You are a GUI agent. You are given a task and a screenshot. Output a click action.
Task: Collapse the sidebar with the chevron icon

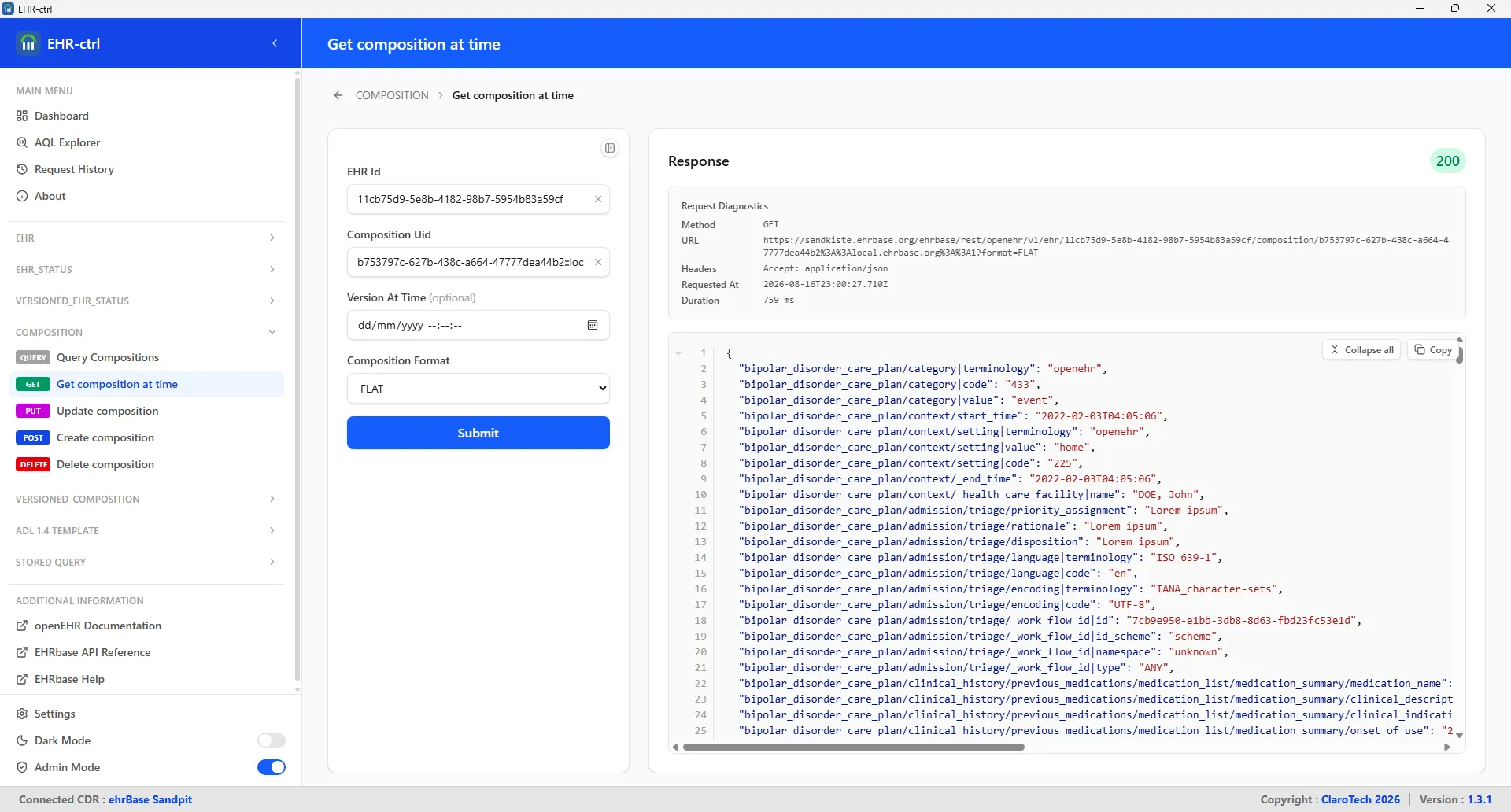(x=275, y=44)
